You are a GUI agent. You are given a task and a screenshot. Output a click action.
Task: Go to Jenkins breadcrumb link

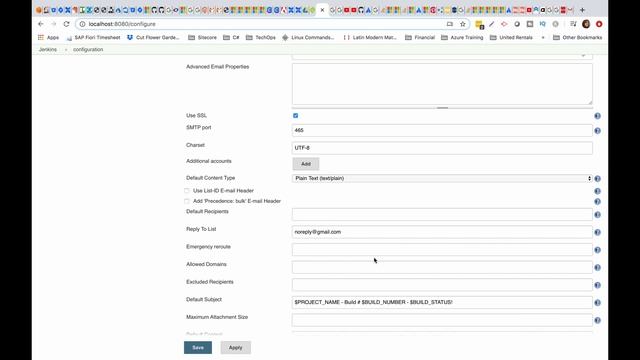[x=48, y=49]
